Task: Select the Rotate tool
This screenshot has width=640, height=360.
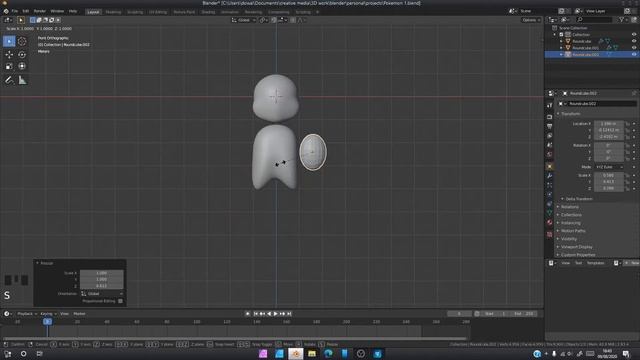Action: tap(22, 54)
